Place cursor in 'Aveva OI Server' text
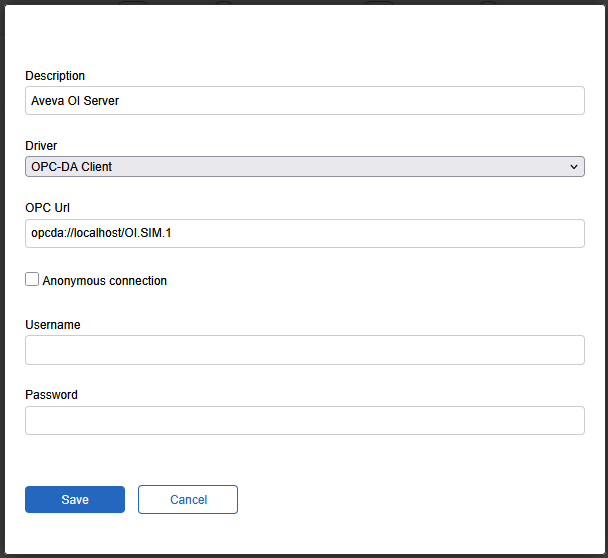This screenshot has width=608, height=558. pyautogui.click(x=75, y=101)
